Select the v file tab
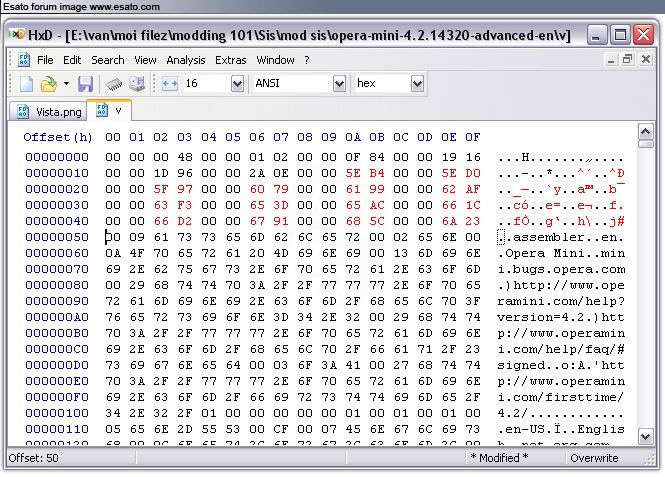Screen dimensions: 665x477 (x=109, y=111)
